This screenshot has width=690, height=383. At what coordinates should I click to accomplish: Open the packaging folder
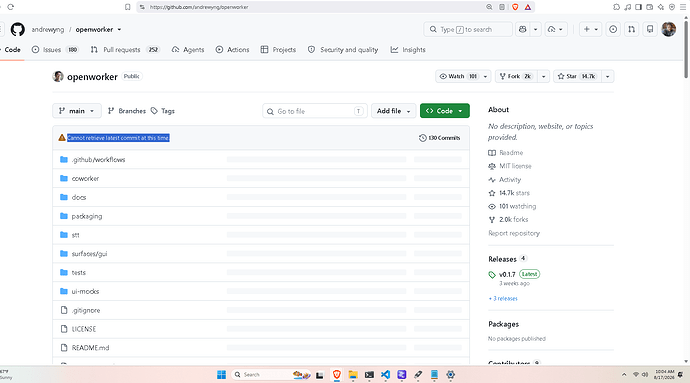pos(87,216)
